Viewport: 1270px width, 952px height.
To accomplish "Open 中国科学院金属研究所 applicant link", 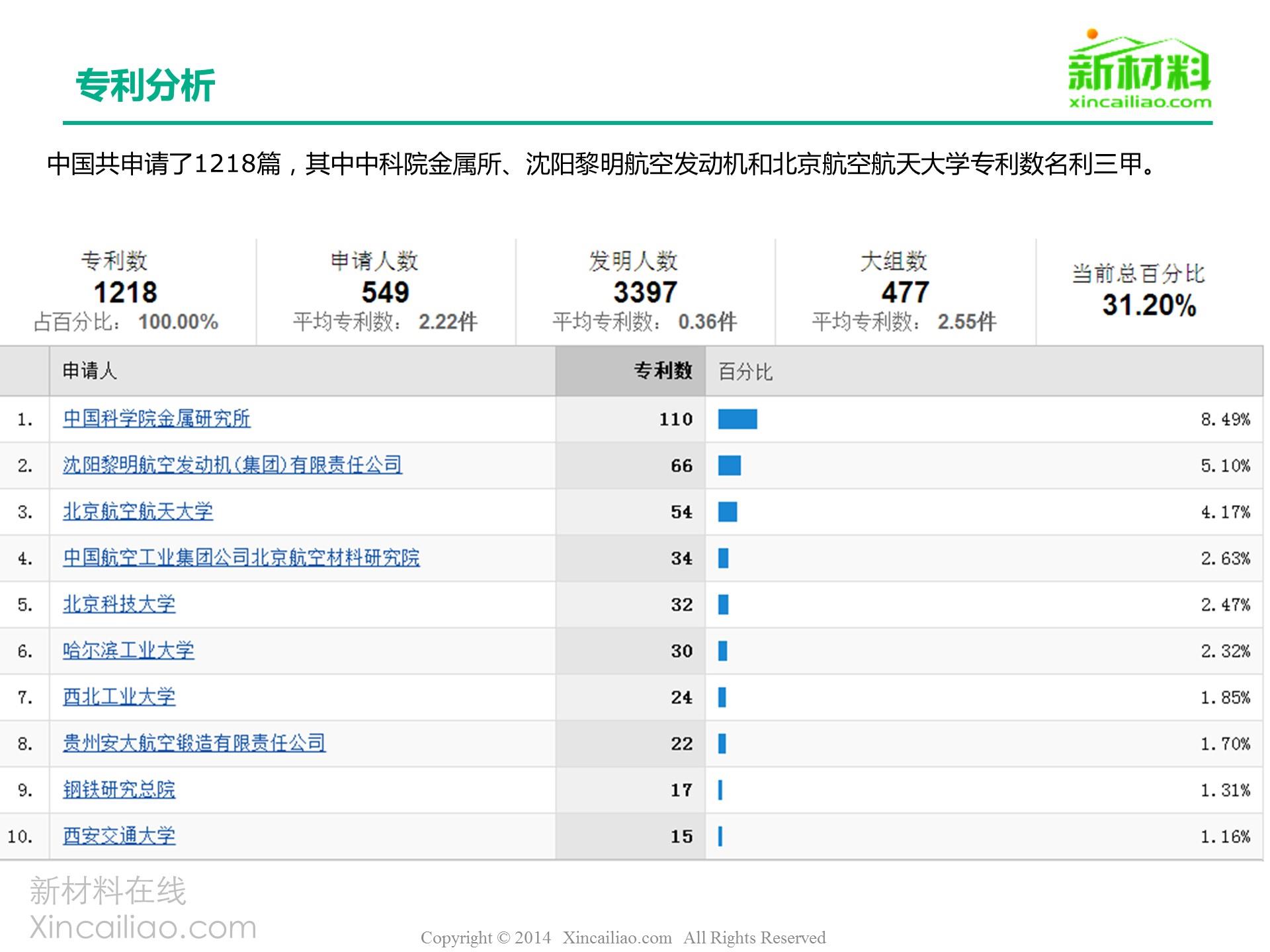I will (156, 419).
